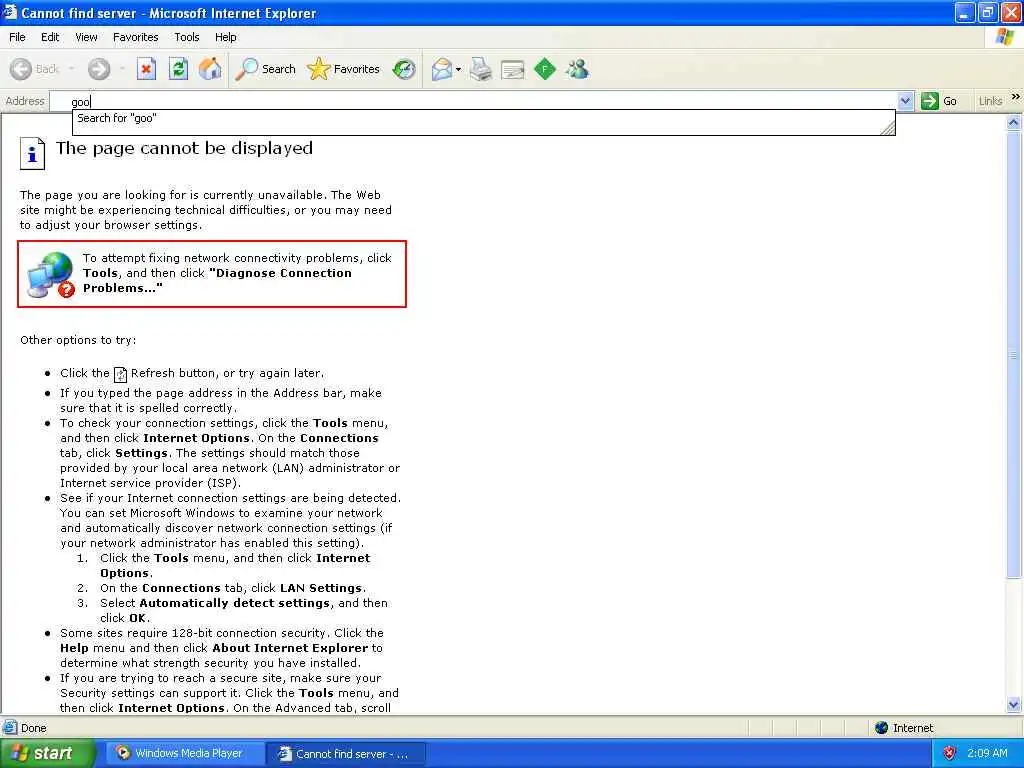Screen dimensions: 1024x768
Task: Expand the Links toolbar chevron
Action: point(1016,97)
